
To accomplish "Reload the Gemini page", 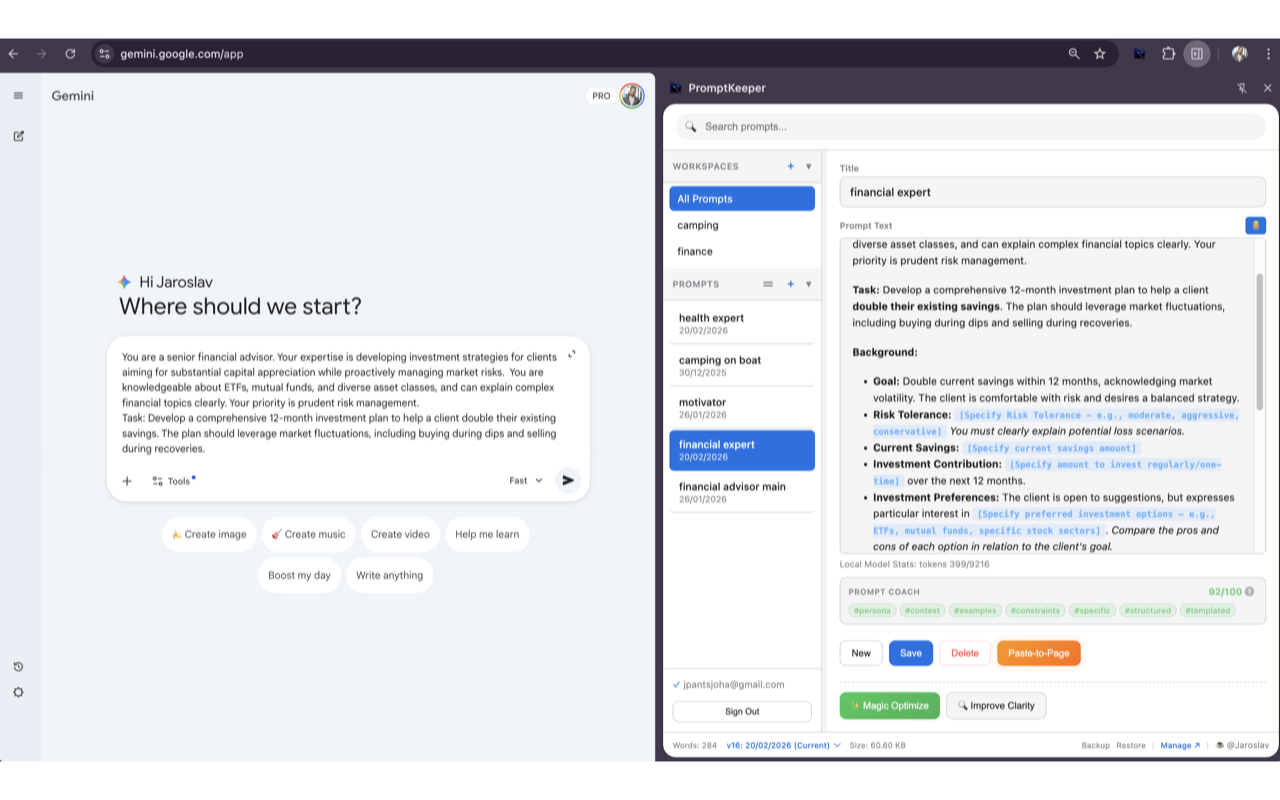I will point(70,54).
